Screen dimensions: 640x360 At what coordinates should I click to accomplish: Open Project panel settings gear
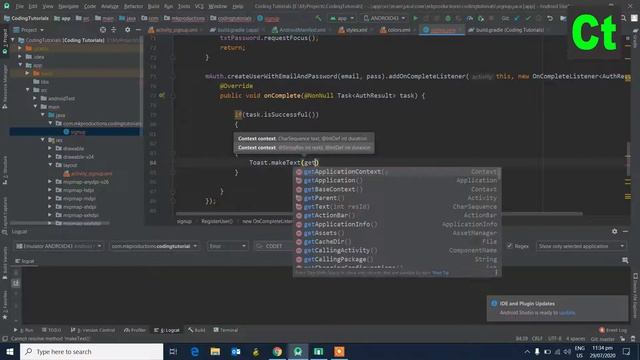127,30
